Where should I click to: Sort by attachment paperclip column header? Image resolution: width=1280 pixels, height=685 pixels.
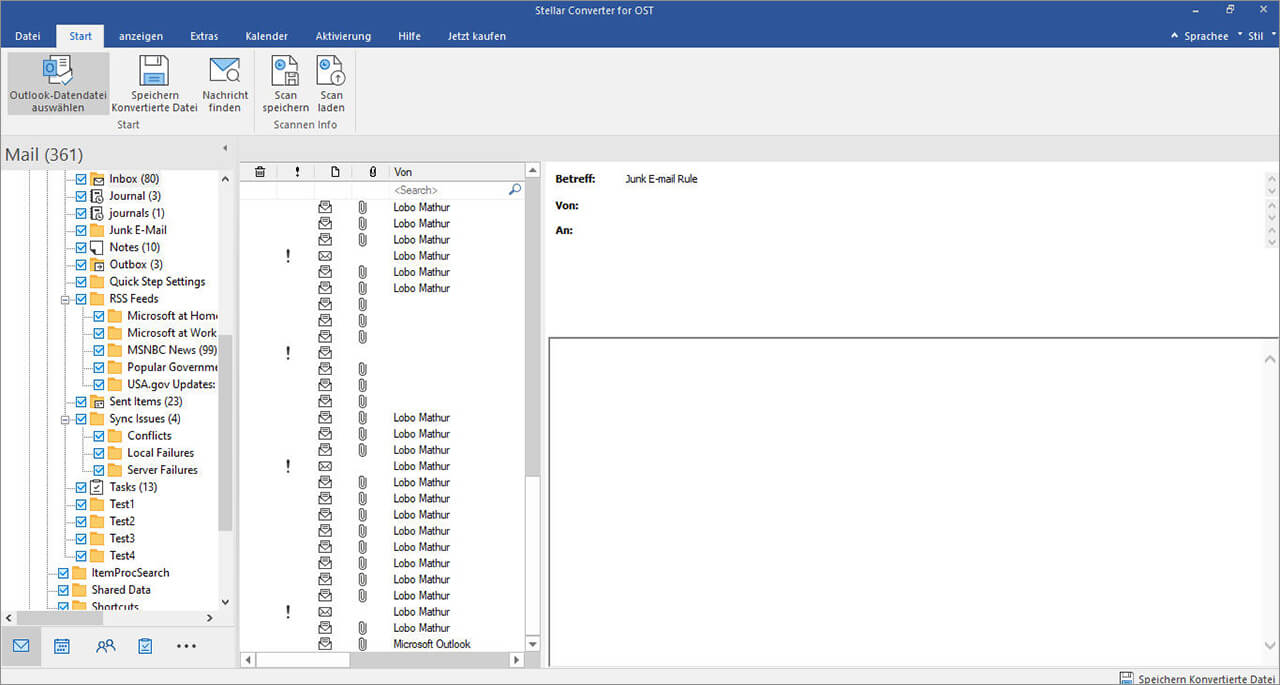click(x=372, y=172)
